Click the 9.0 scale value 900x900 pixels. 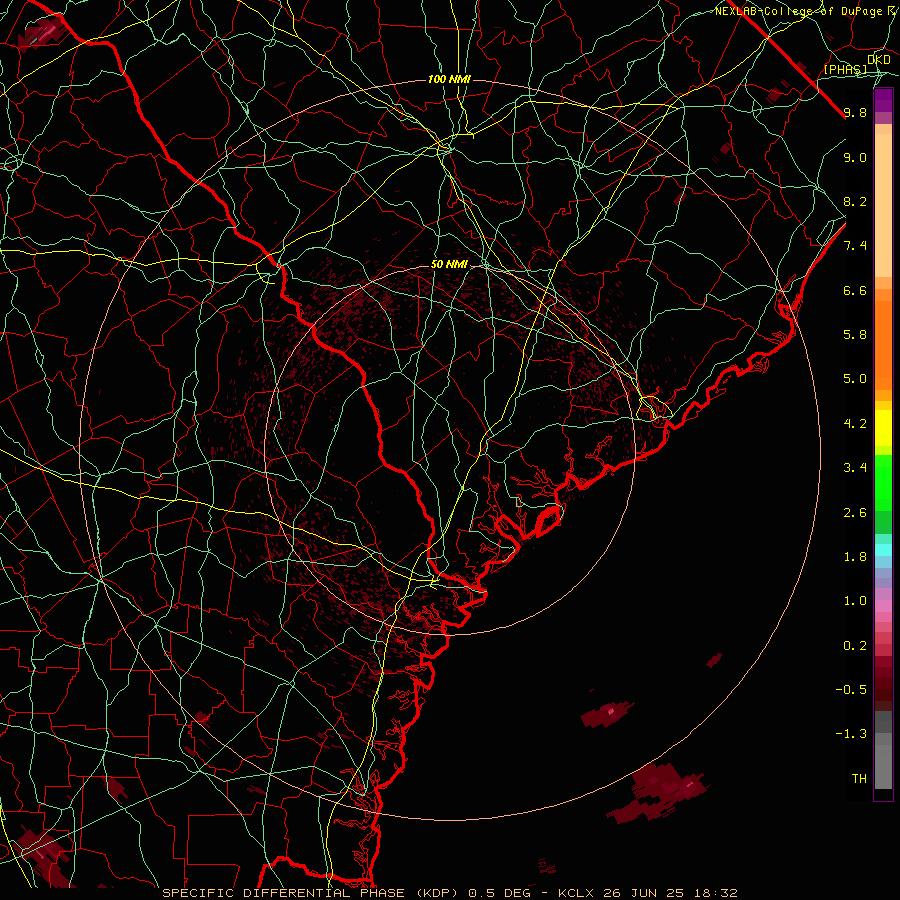pos(855,157)
